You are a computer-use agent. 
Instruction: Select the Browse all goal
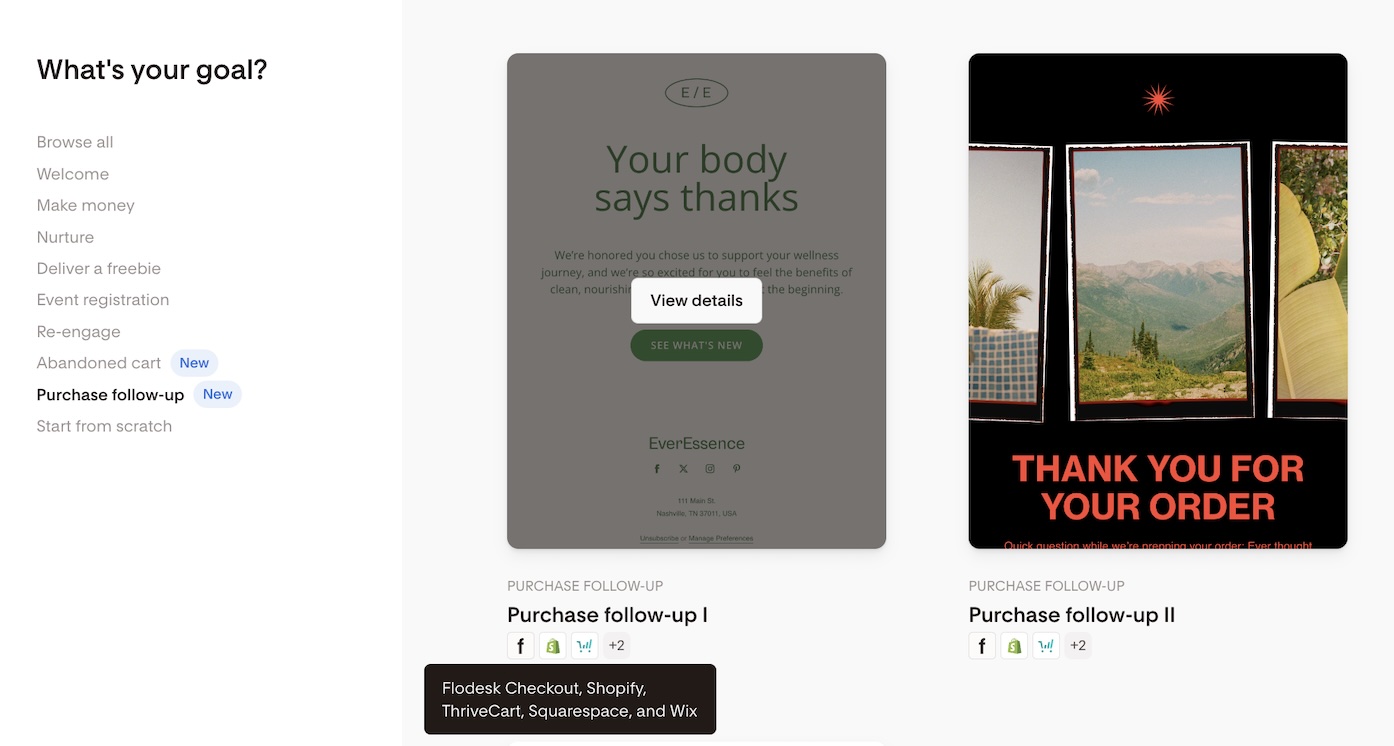[x=75, y=142]
